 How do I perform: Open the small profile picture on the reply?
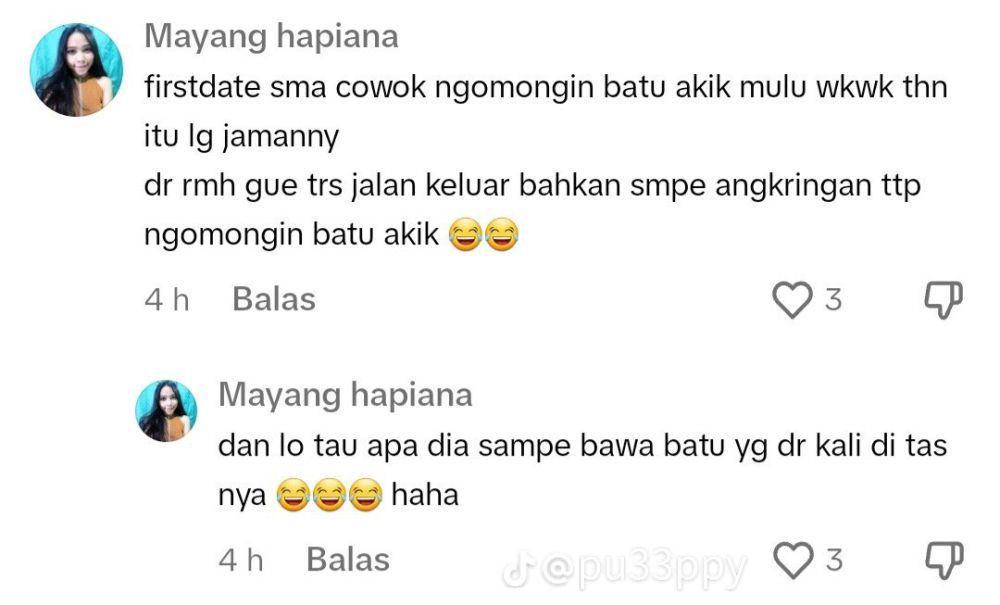click(x=166, y=411)
